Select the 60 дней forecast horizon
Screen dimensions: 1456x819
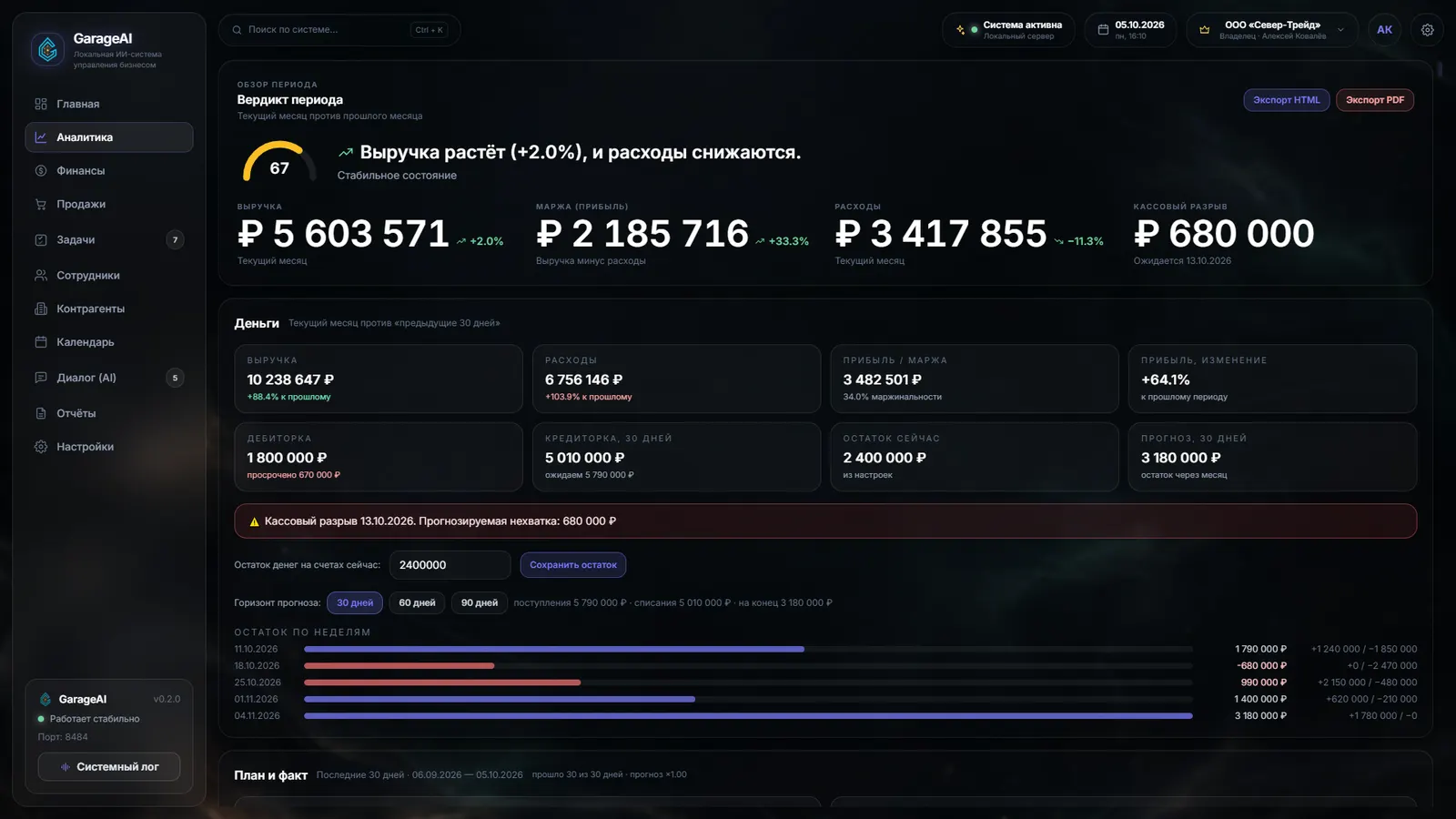tap(417, 602)
